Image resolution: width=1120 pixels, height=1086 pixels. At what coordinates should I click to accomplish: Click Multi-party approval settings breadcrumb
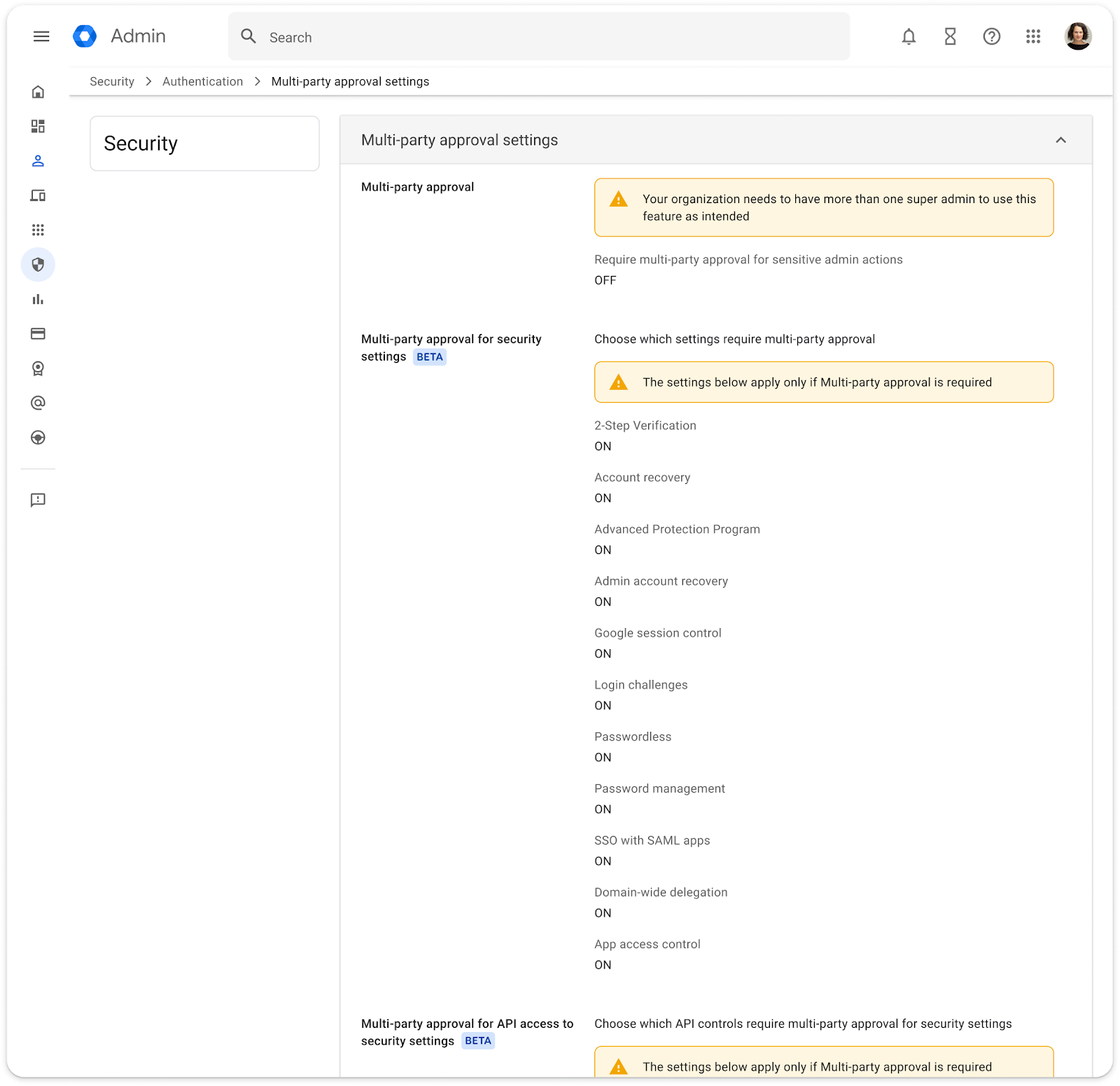coord(350,81)
